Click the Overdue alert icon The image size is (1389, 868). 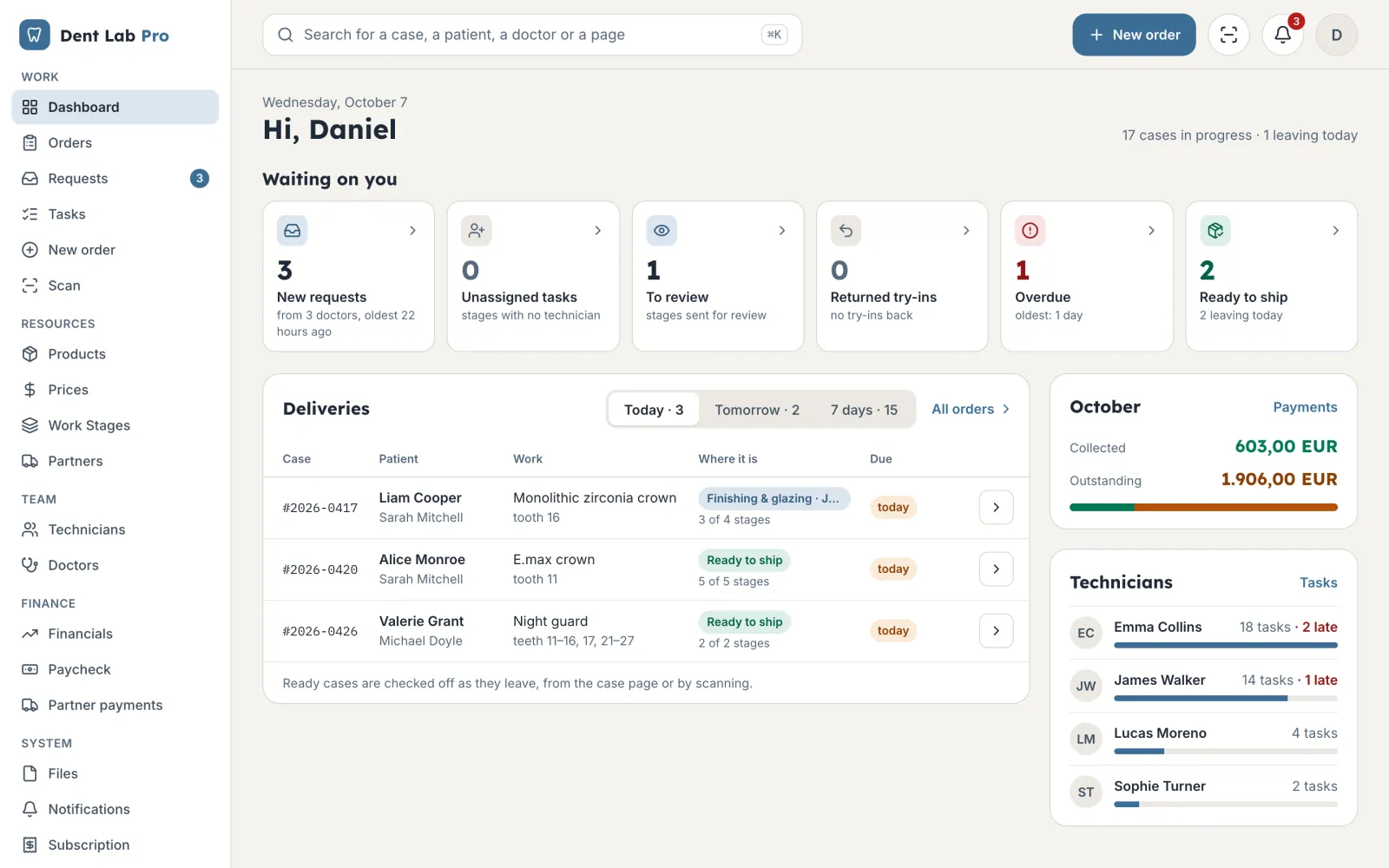click(1030, 230)
